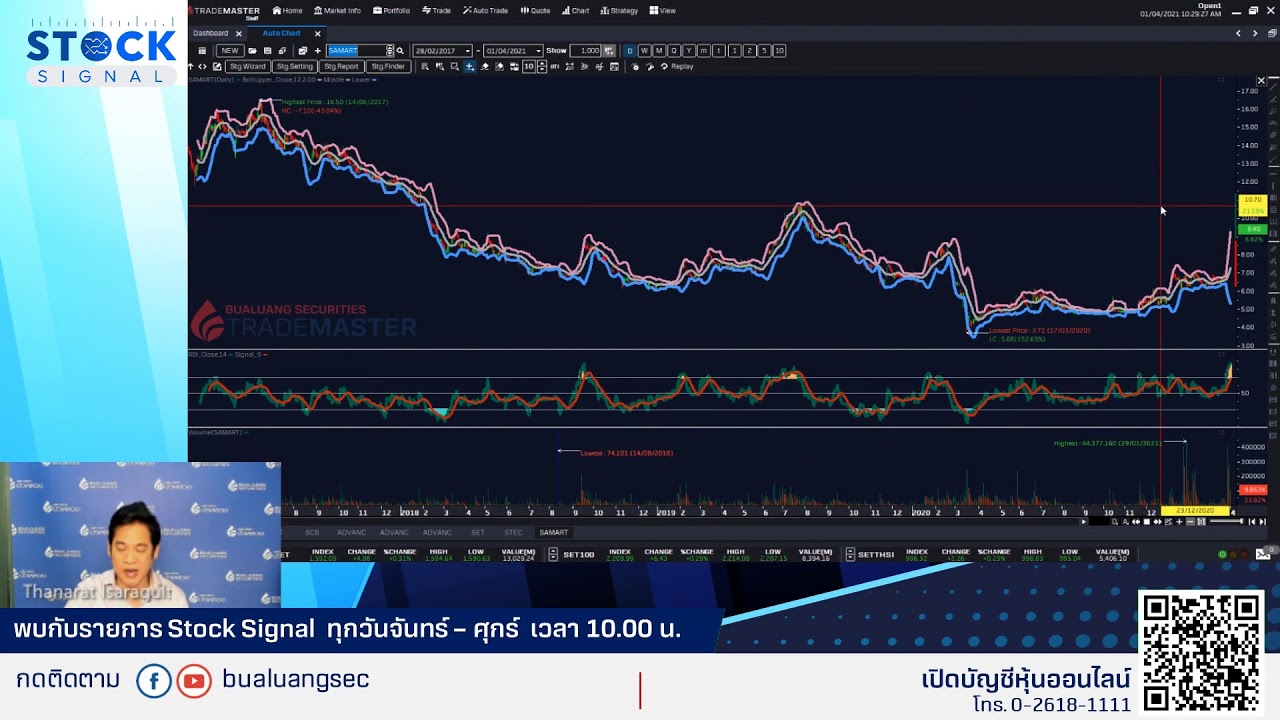Select the SET bottom chart tab
Screen dimensions: 1280x720
coord(478,533)
